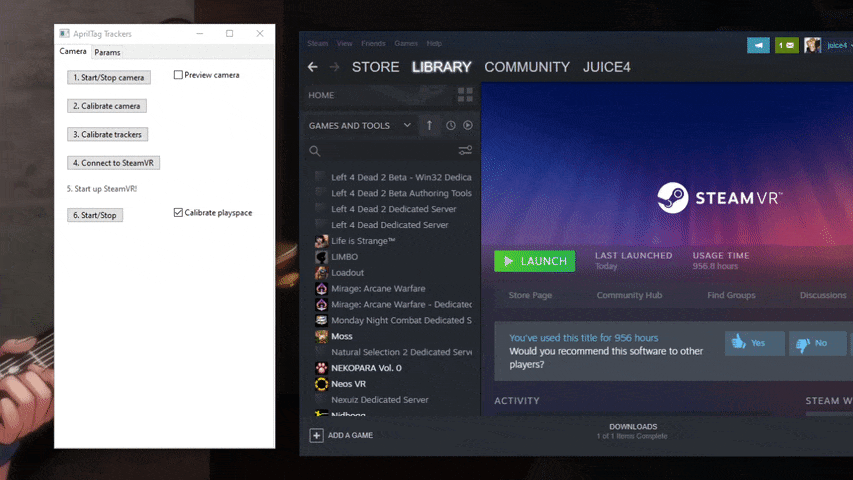
Task: Click the Add a Game plus icon
Action: [317, 435]
